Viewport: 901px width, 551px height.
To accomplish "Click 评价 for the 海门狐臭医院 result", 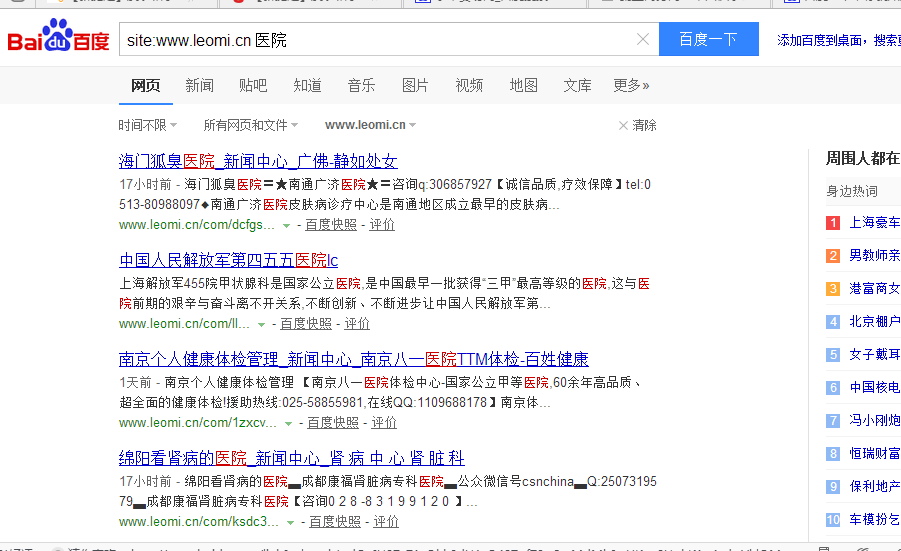I will 382,225.
